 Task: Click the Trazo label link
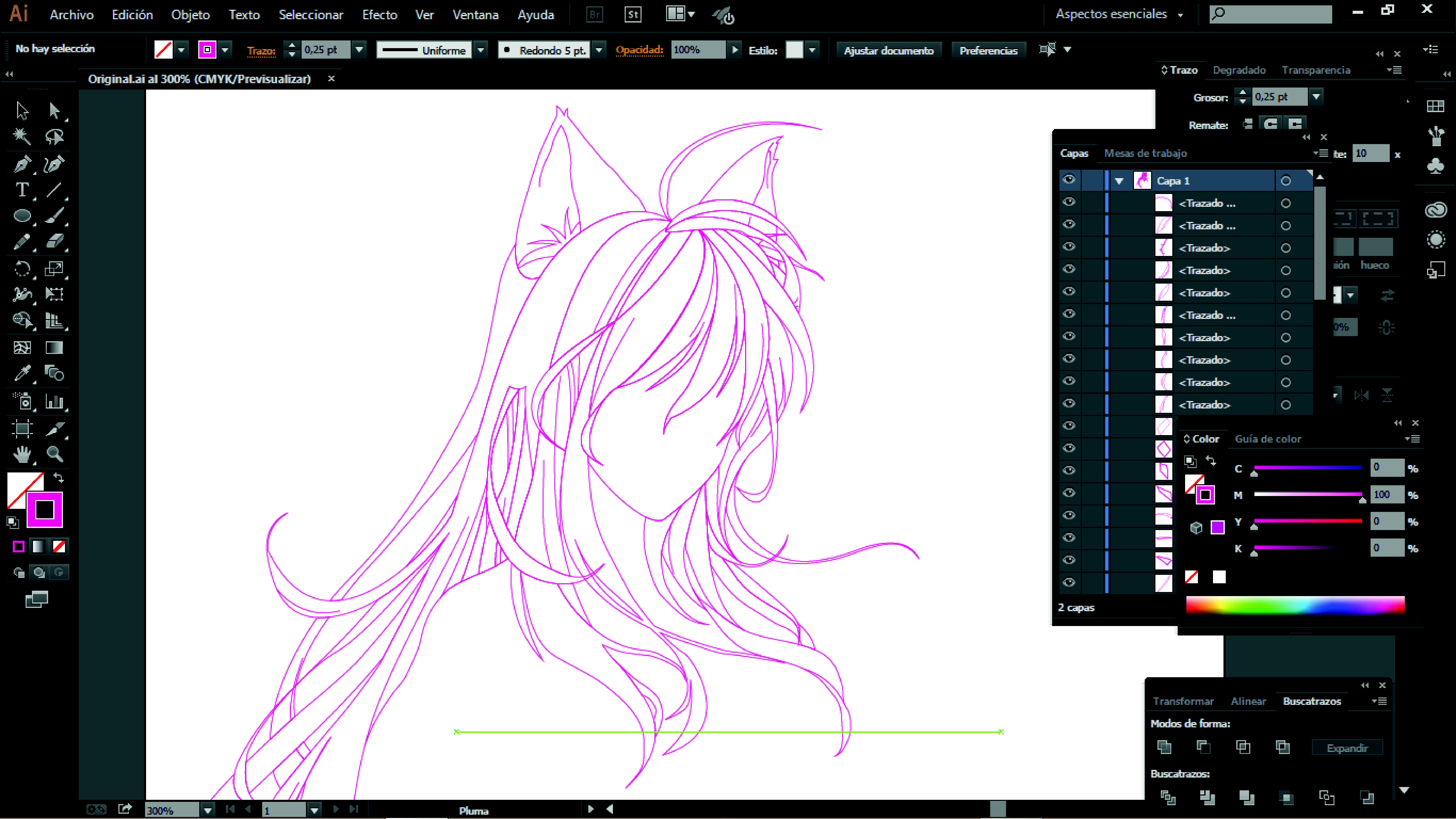(x=261, y=51)
